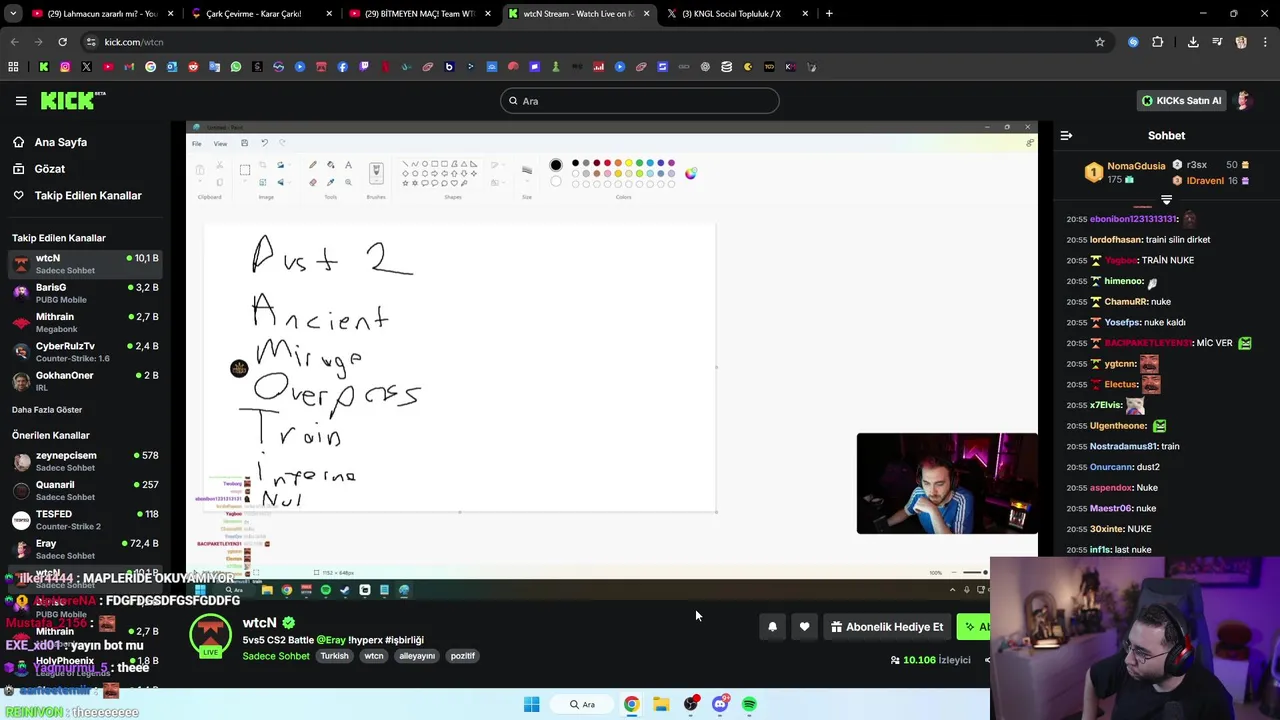Open tab search dropdown
This screenshot has height=720, width=1280.
tap(13, 14)
